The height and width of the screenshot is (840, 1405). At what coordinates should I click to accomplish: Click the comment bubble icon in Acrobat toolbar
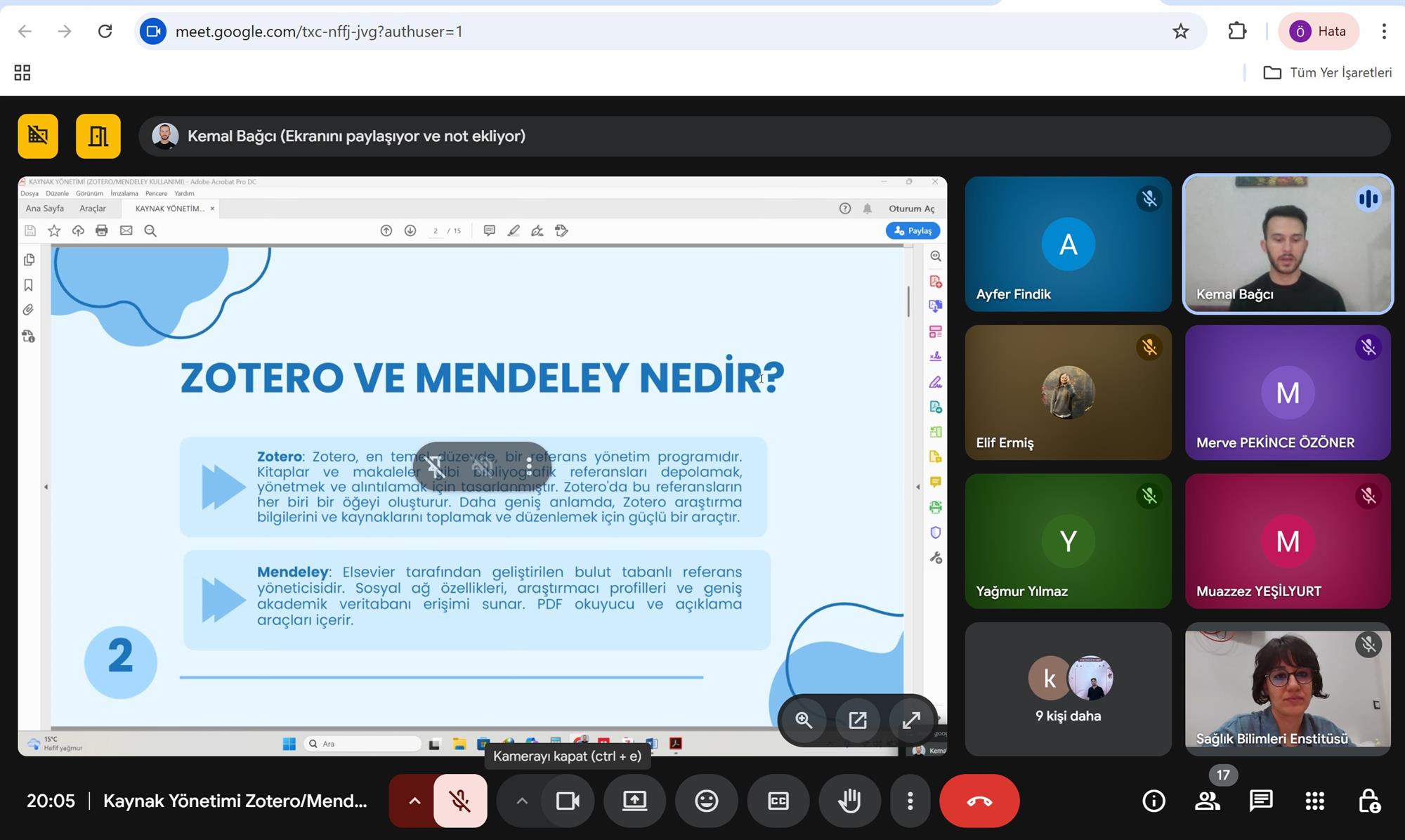490,230
